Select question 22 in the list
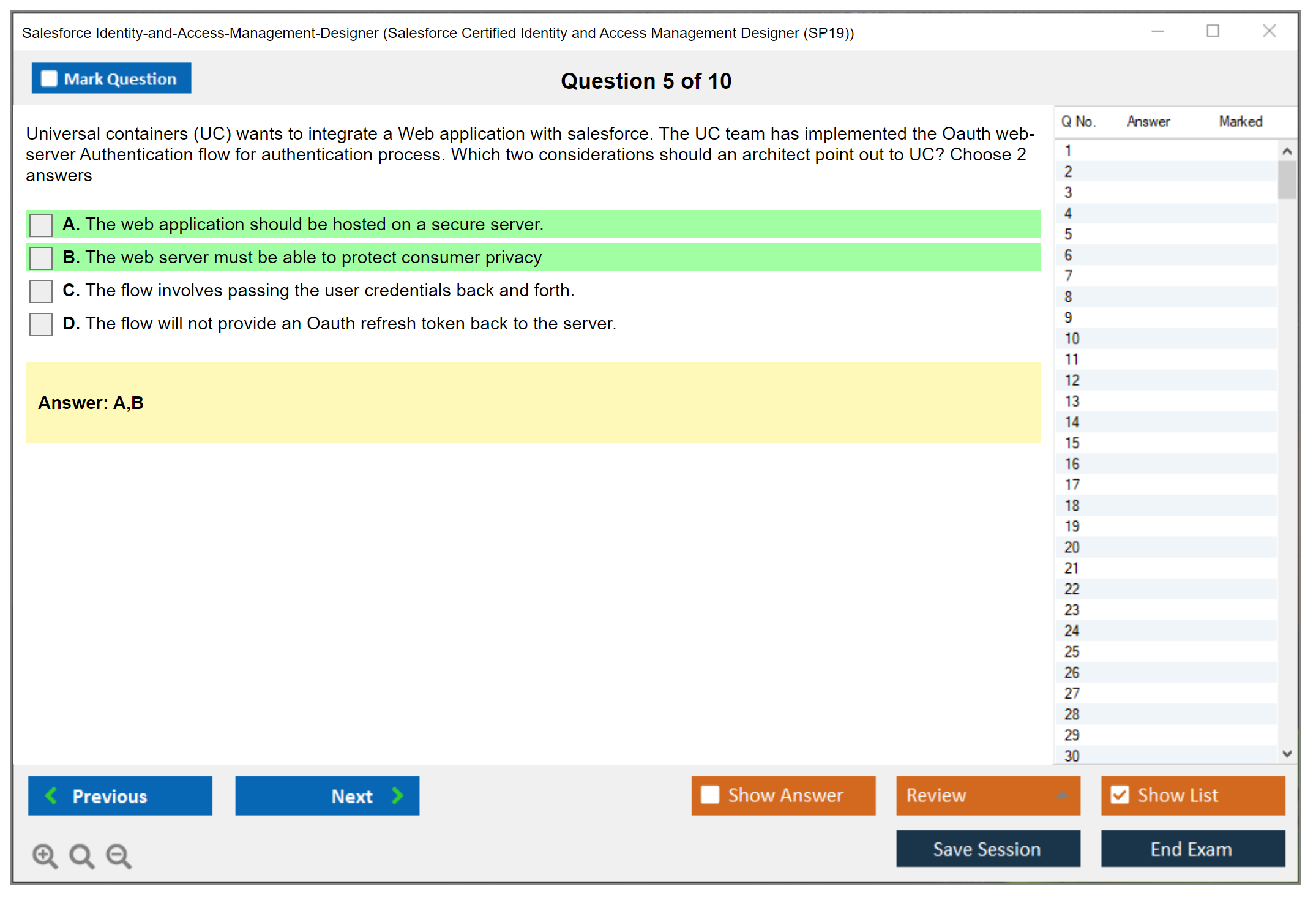The image size is (1316, 900). [1072, 589]
